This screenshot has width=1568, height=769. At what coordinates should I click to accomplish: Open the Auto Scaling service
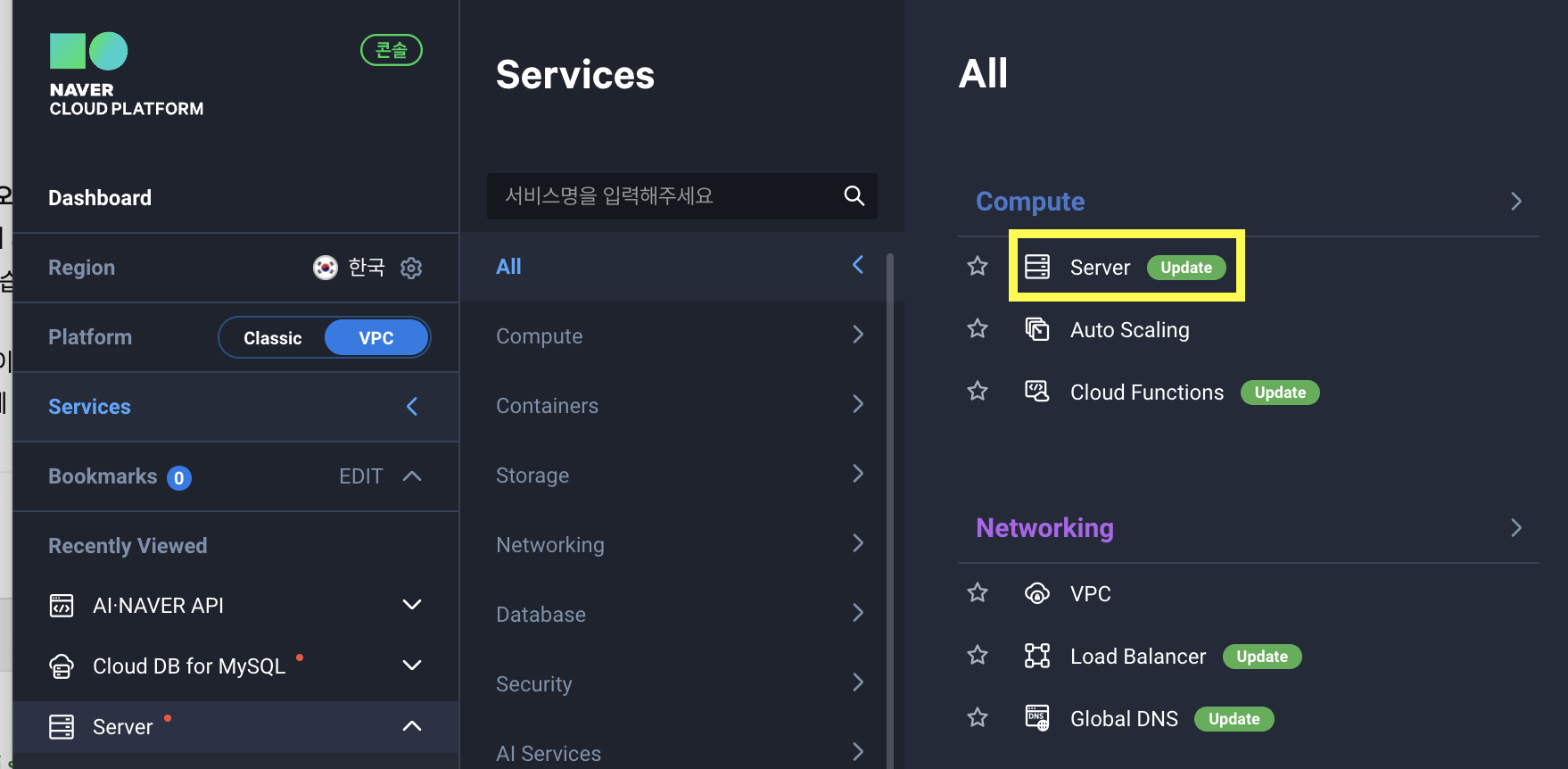coord(1129,330)
